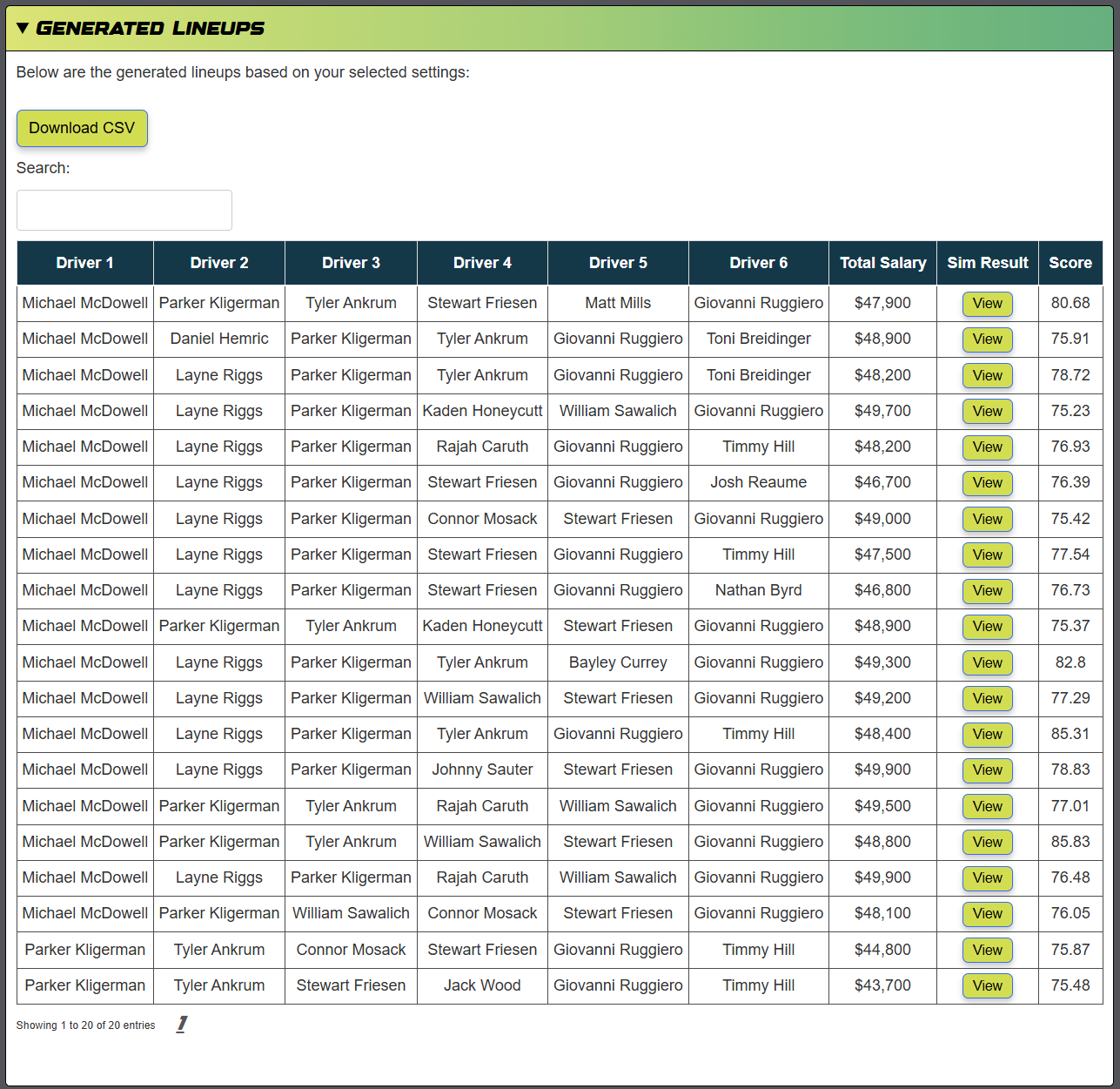This screenshot has width=1120, height=1089.
Task: Sort table by Driver 6 header
Action: pos(759,263)
